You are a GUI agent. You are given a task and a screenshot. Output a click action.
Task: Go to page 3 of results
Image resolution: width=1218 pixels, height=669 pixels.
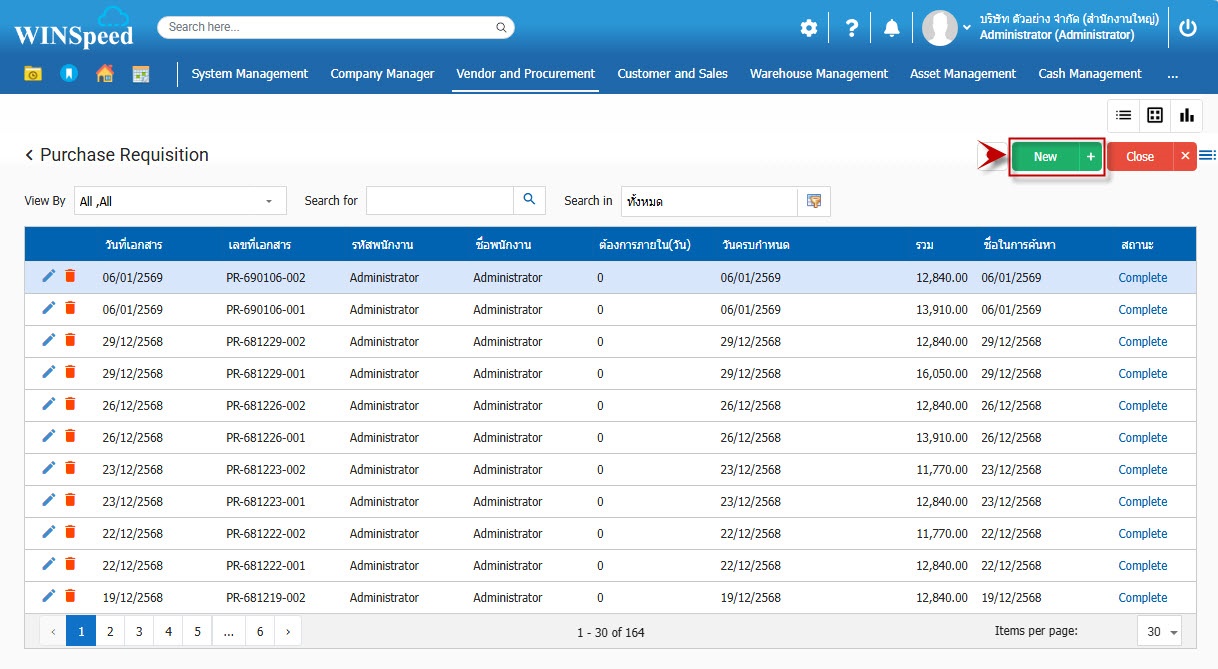pos(139,631)
